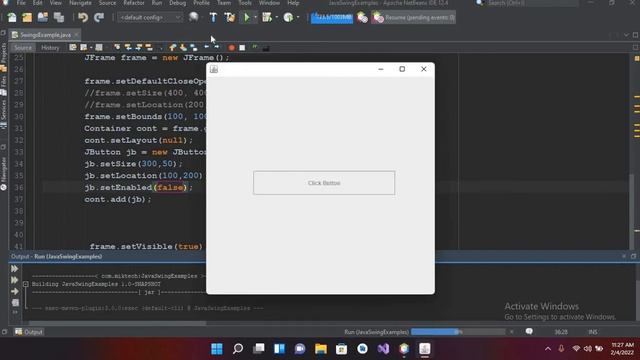640x360 pixels.
Task: Click the red toggle breakpoint editor icon
Action: tap(231, 48)
